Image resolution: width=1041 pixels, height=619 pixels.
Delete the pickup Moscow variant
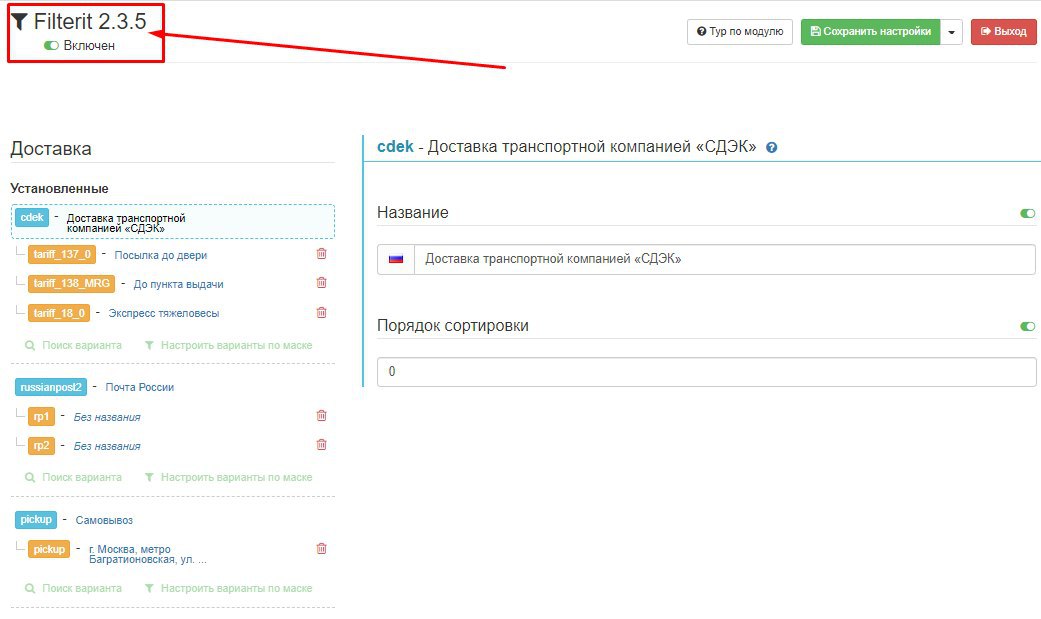(x=321, y=549)
